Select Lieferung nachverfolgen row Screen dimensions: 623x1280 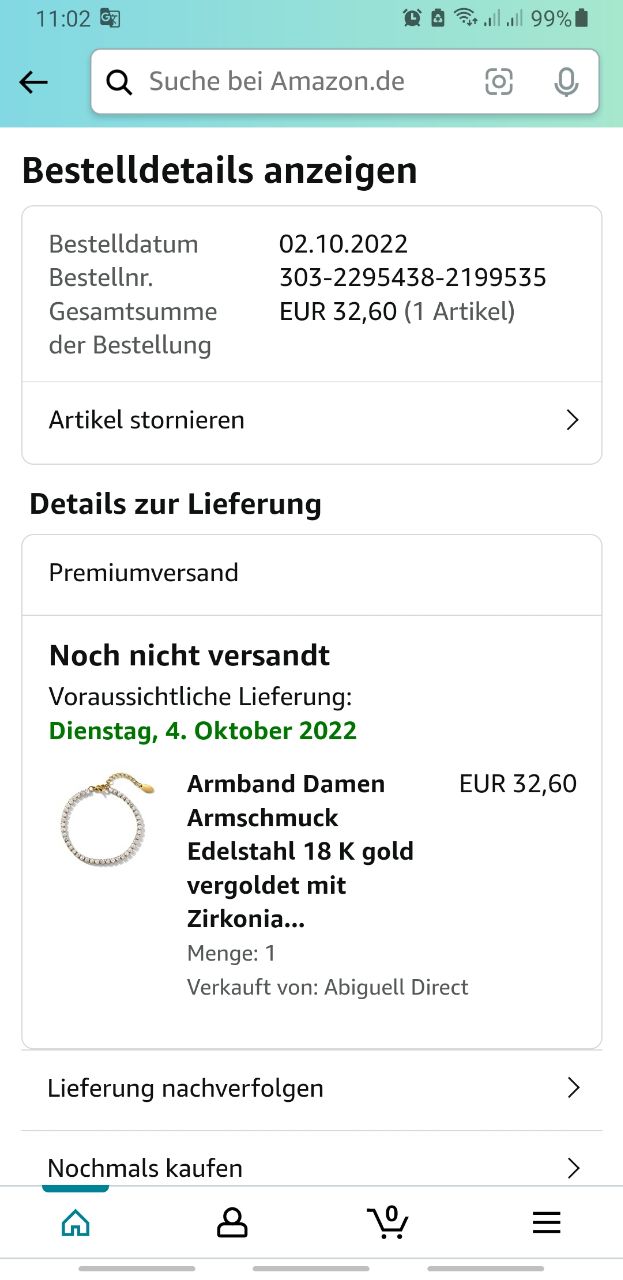pos(312,1088)
